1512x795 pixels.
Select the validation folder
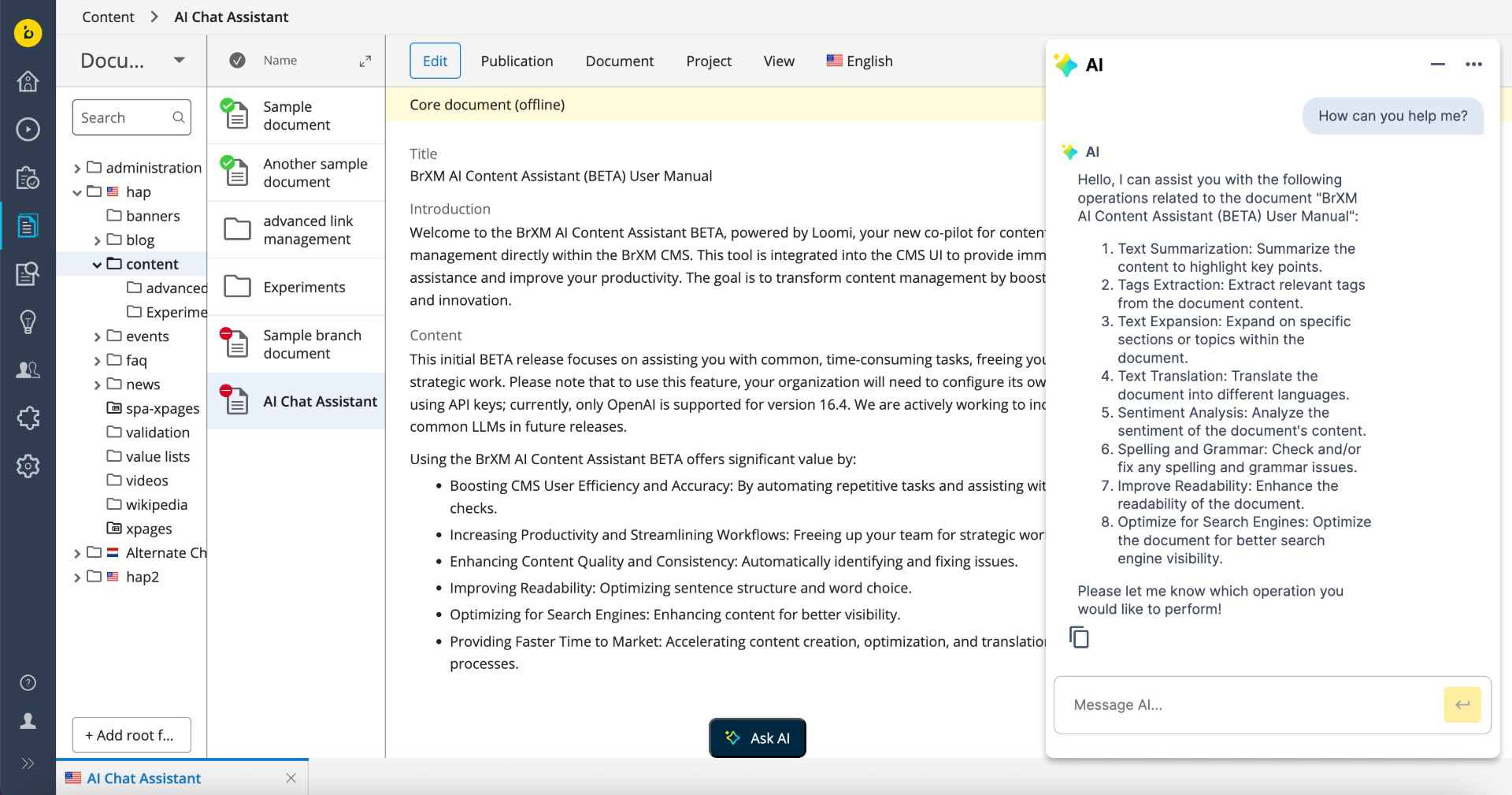148,433
